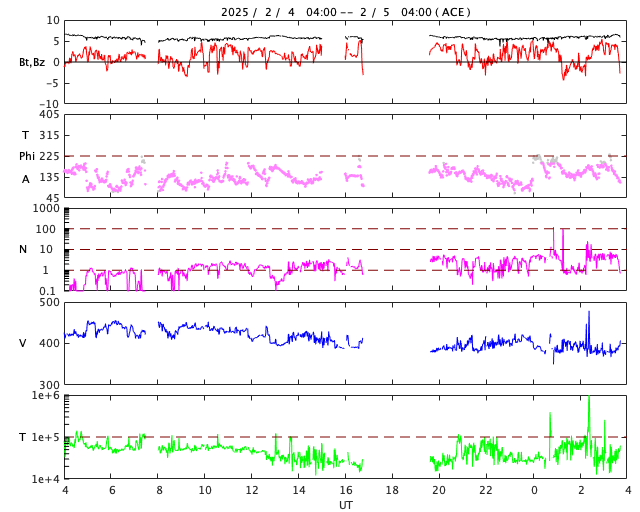This screenshot has width=640, height=512.
Task: Click the "1e+4" temperature tick label
Action: click(x=46, y=479)
